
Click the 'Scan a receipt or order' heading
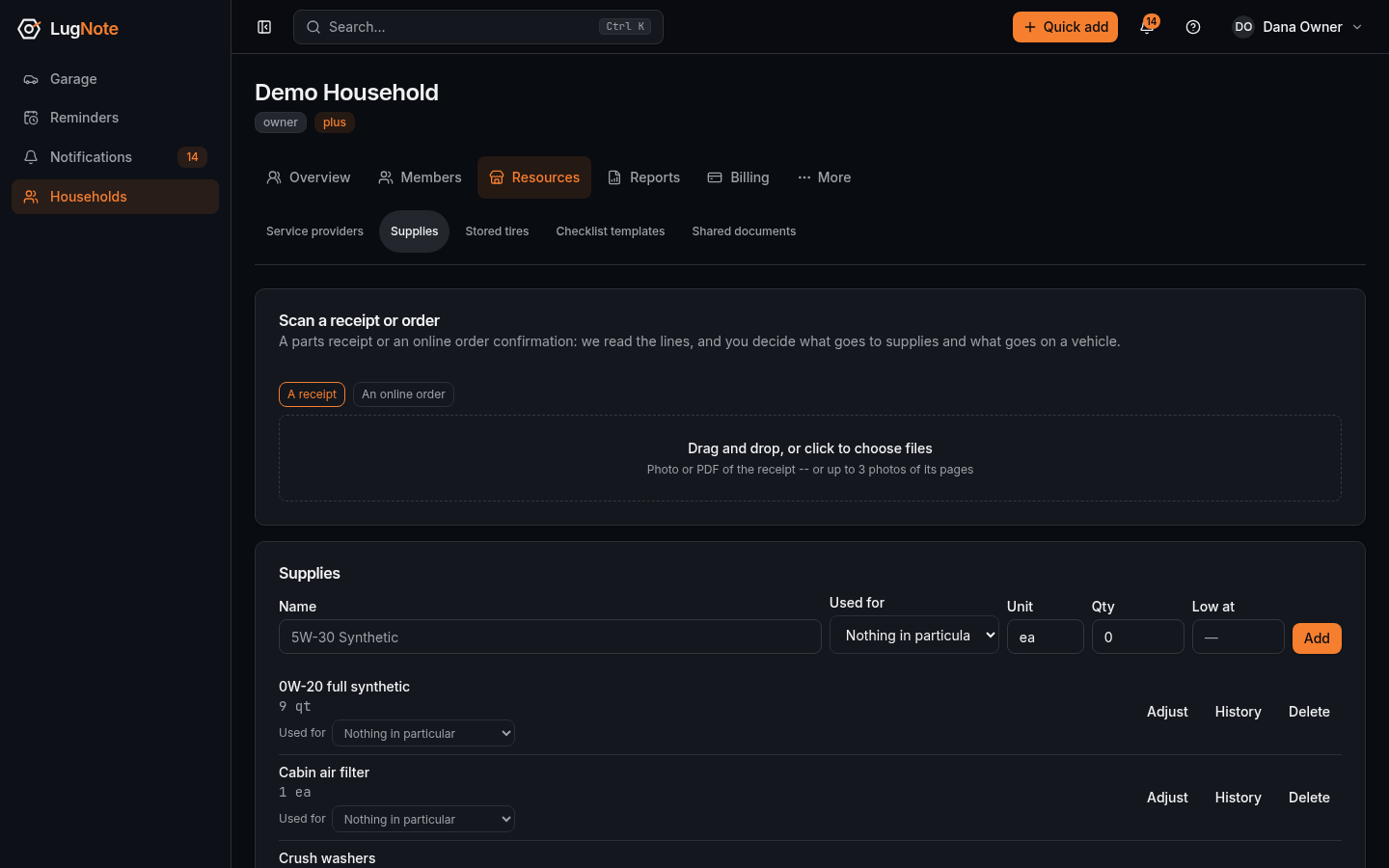(359, 320)
